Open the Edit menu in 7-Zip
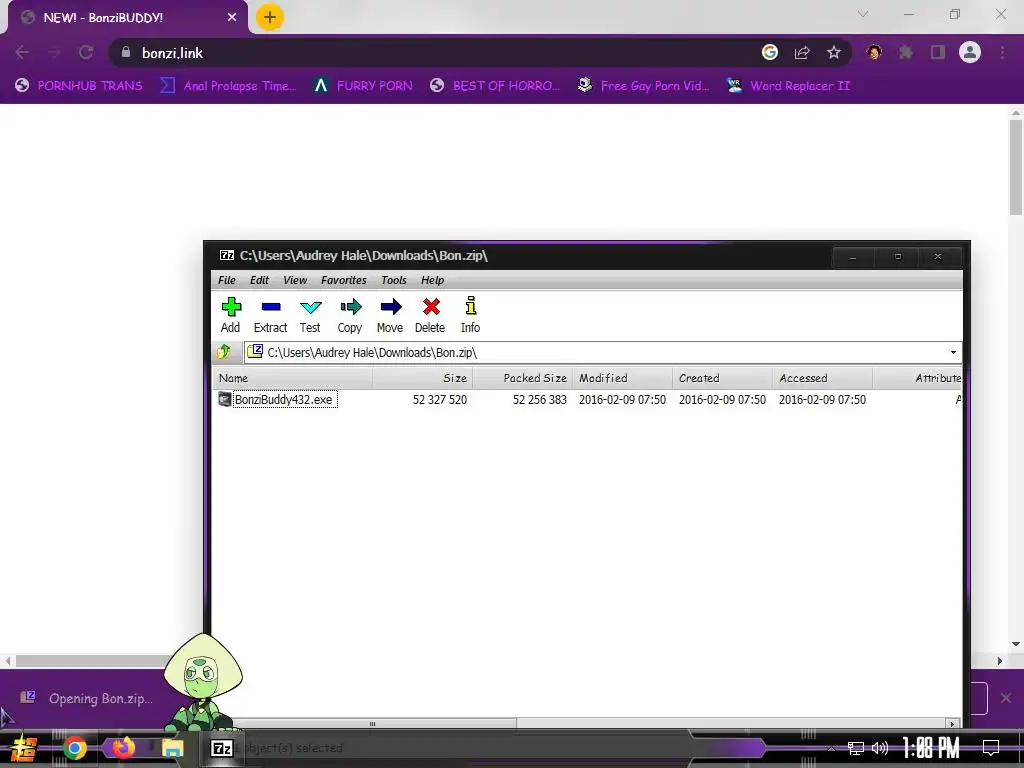This screenshot has width=1024, height=768. 259,280
